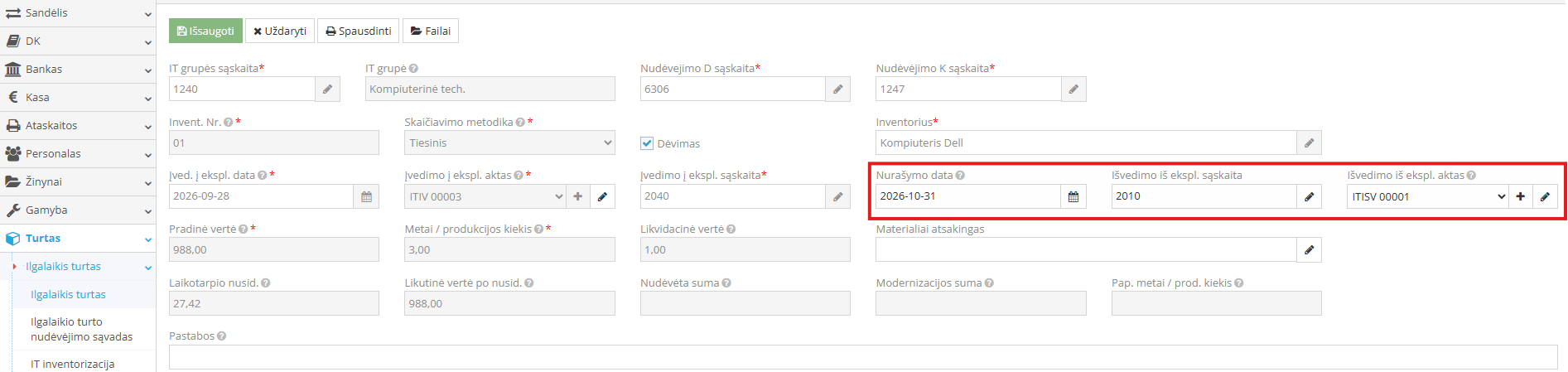Open the Žinynai sidebar menu
The image size is (1568, 372).
tap(78, 181)
